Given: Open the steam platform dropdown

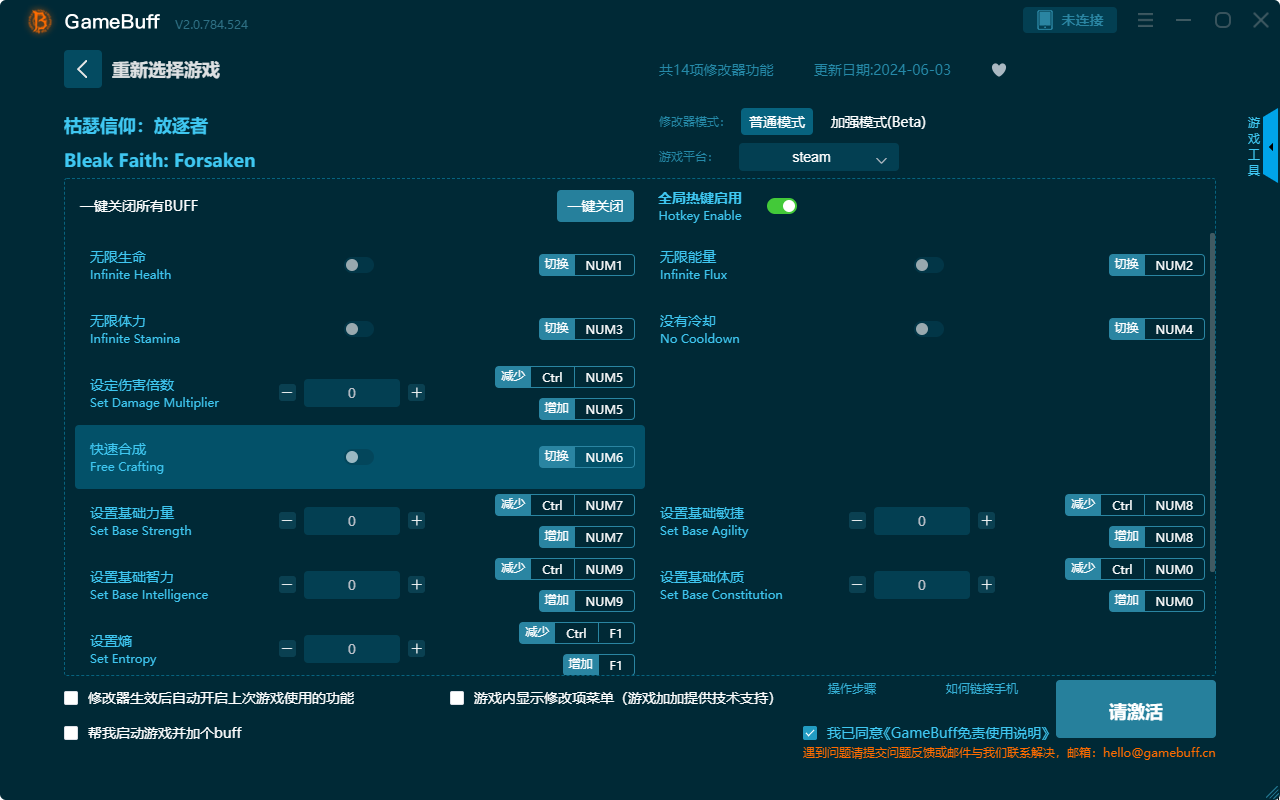Looking at the screenshot, I should (x=819, y=157).
